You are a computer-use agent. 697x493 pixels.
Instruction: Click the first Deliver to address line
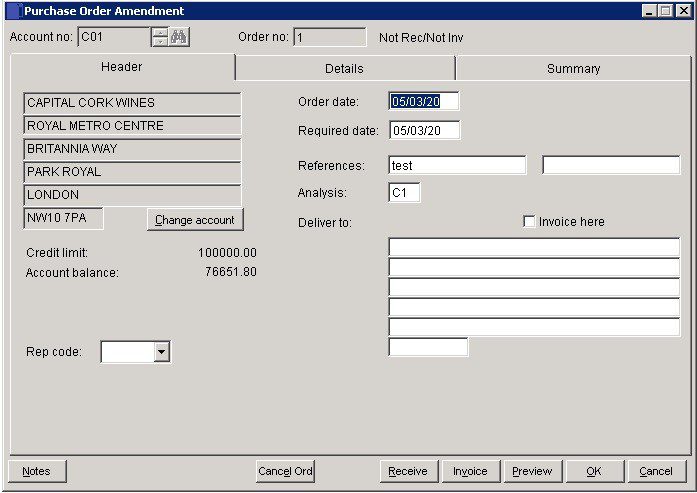[534, 248]
